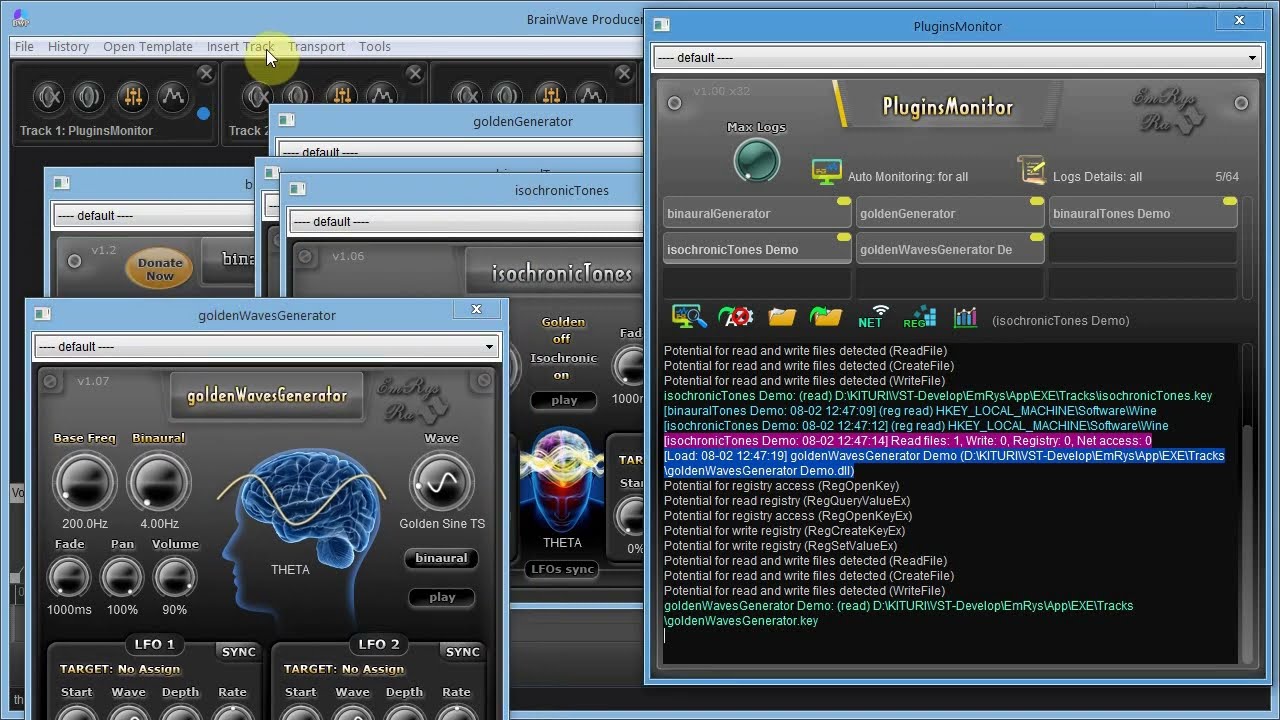Select the goldenGenerator plugin slot
The width and height of the screenshot is (1280, 720).
pyautogui.click(x=950, y=213)
